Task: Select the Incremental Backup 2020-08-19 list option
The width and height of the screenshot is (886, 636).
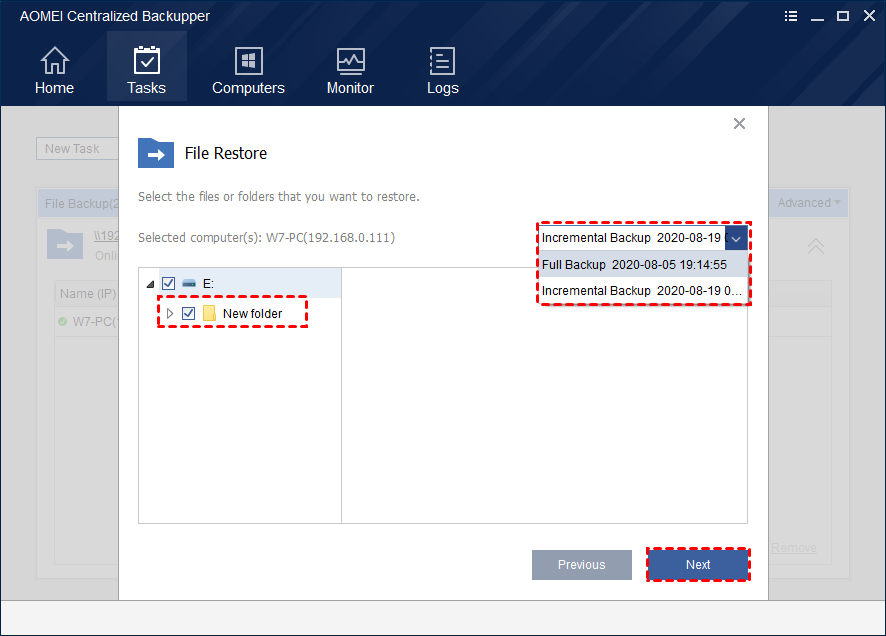Action: [x=643, y=291]
